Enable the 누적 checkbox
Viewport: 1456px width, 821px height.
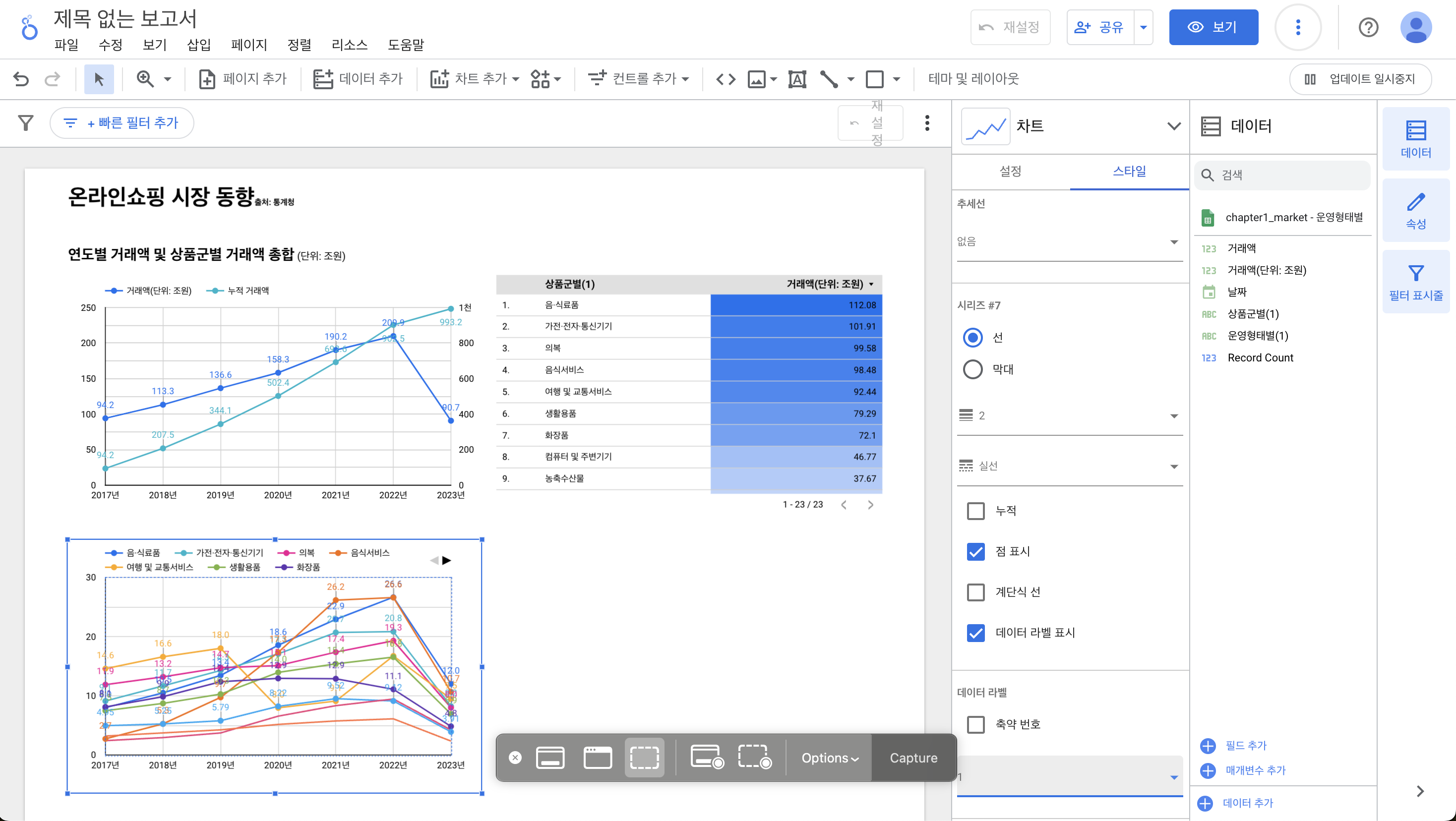[x=975, y=511]
